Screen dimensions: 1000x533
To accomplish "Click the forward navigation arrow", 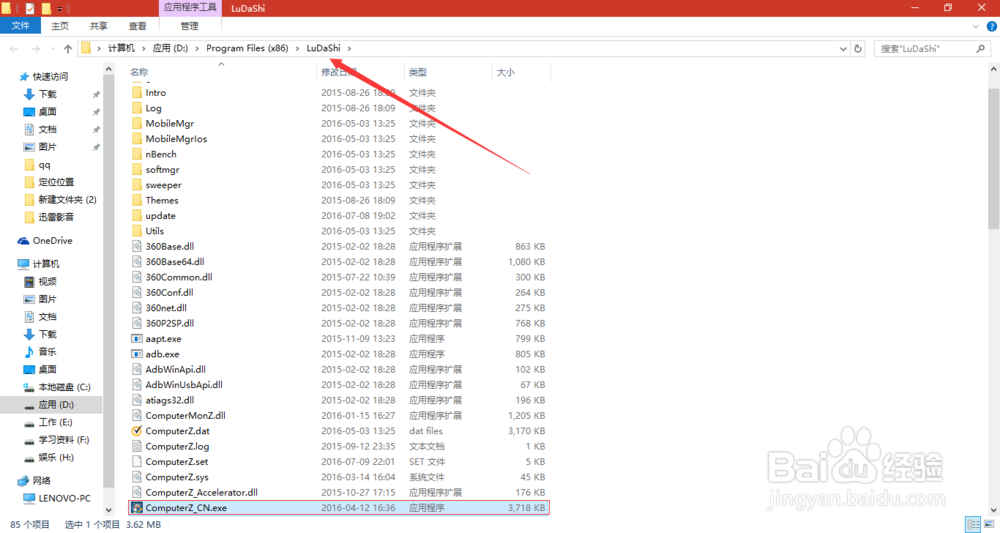I will coord(36,48).
